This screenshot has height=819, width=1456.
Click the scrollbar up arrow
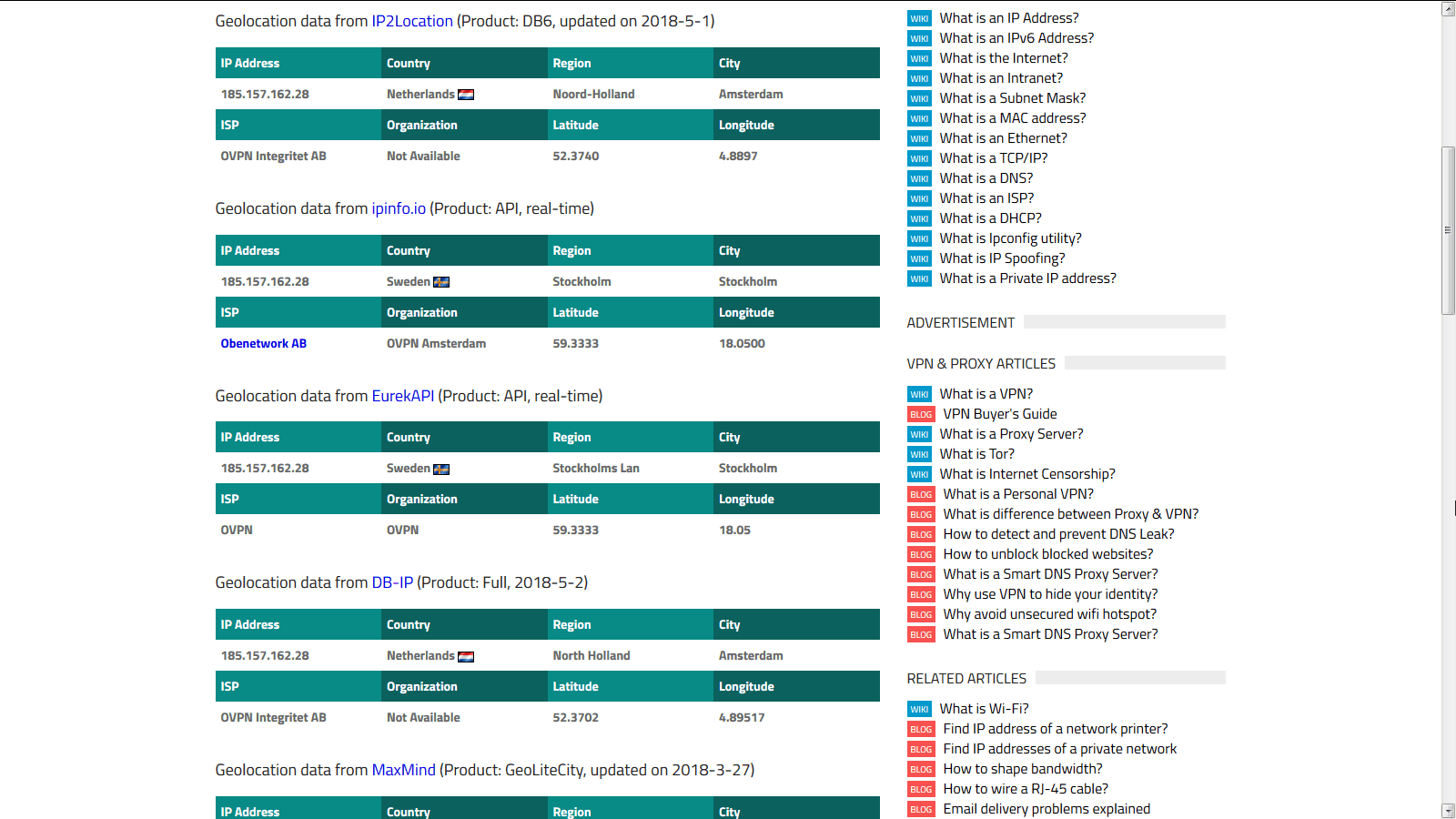coord(1448,9)
